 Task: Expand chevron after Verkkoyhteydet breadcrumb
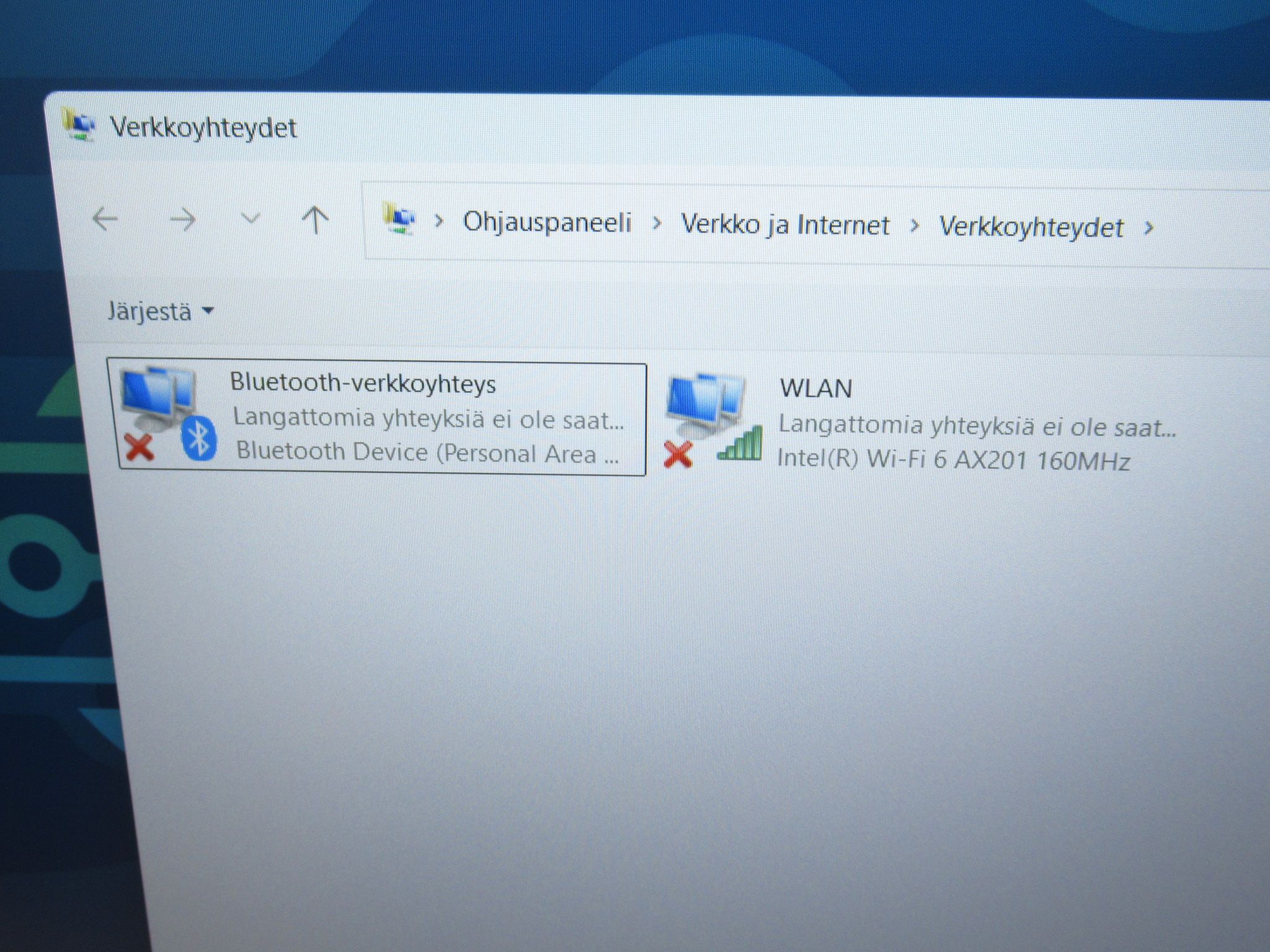pyautogui.click(x=1148, y=228)
